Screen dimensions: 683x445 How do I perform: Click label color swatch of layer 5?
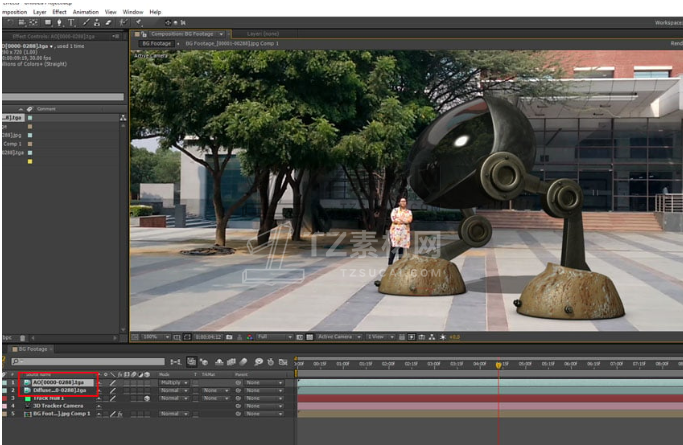pos(5,414)
